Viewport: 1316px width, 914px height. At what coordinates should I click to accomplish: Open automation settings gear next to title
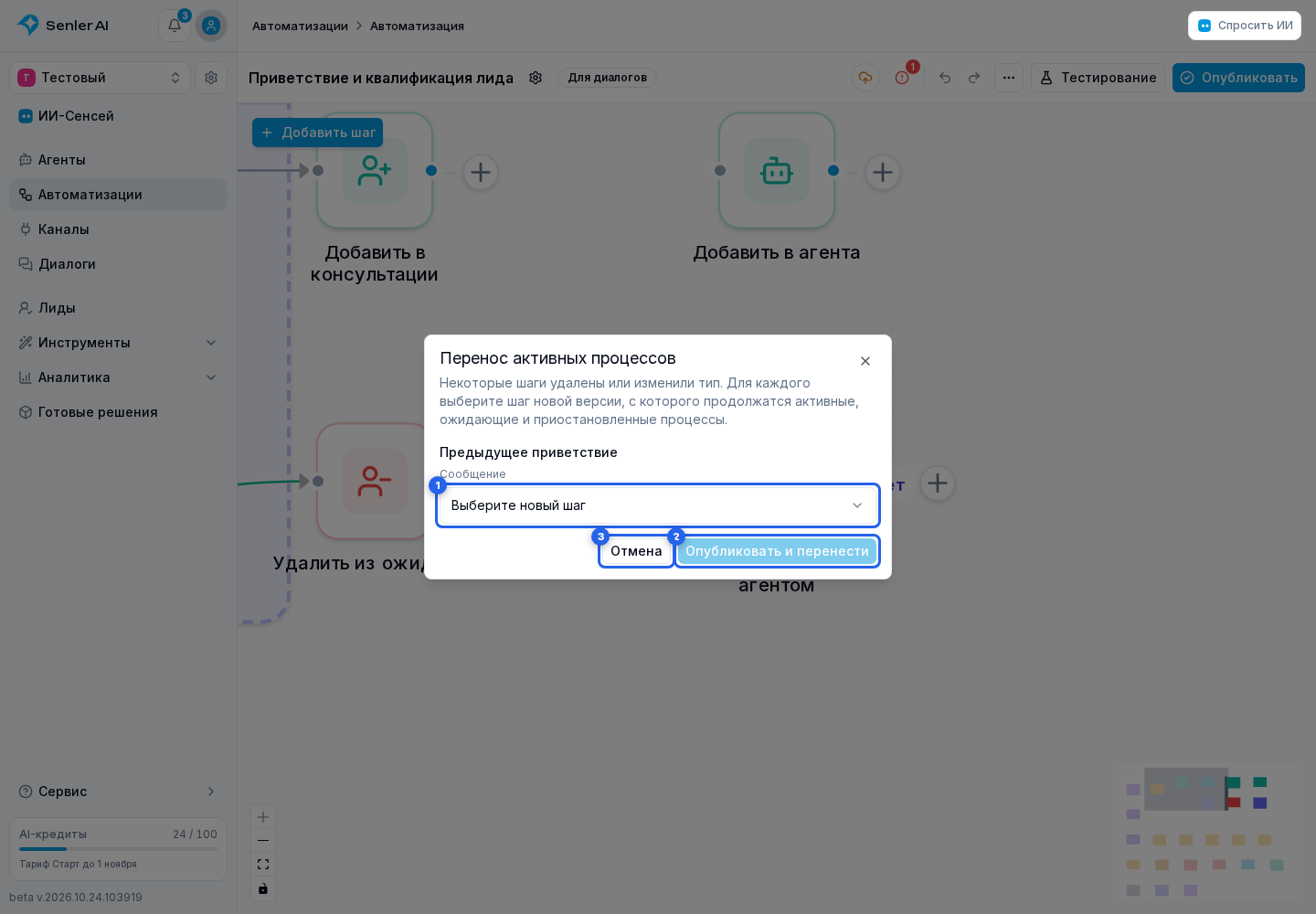pyautogui.click(x=536, y=78)
